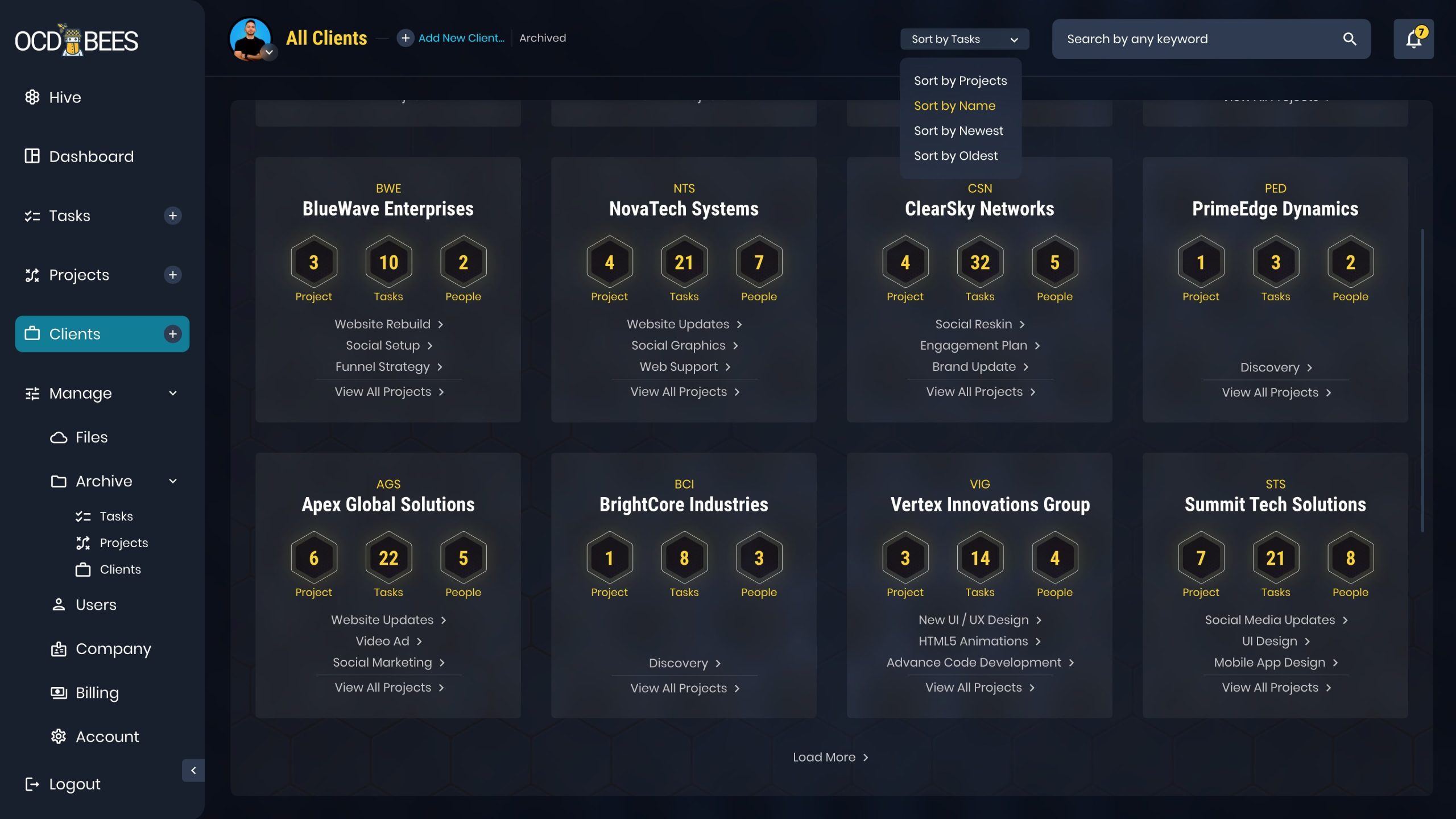Click the plus icon beside Clients

(x=172, y=334)
